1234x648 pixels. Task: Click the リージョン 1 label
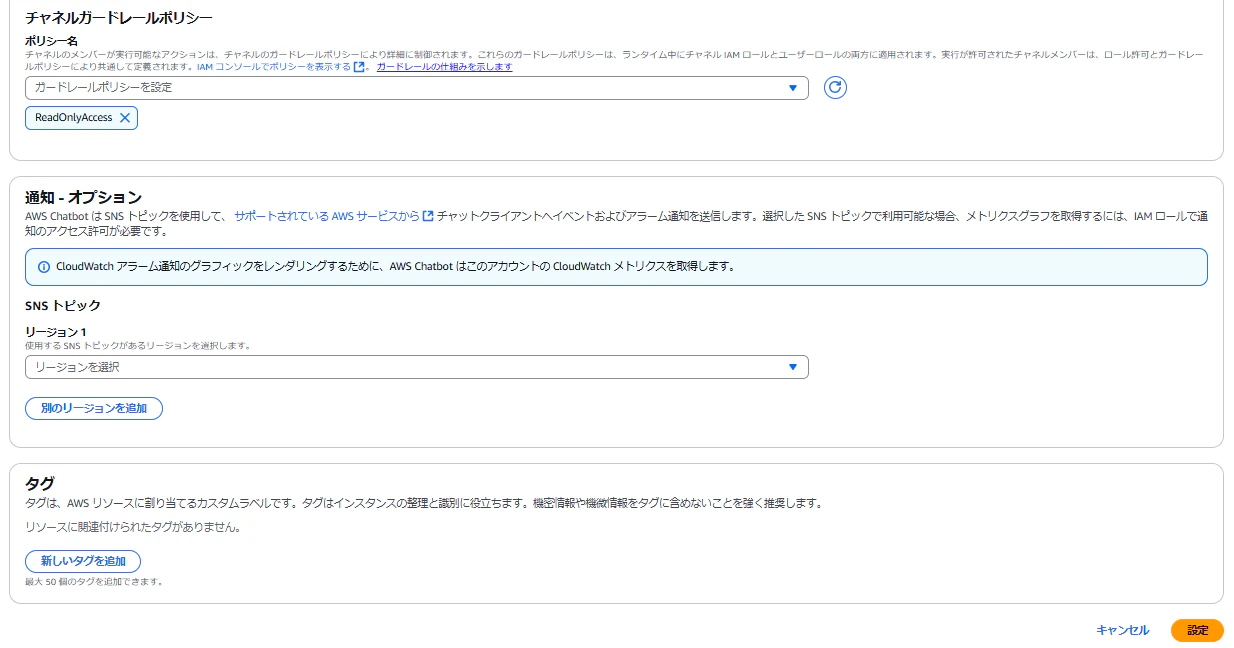point(56,332)
